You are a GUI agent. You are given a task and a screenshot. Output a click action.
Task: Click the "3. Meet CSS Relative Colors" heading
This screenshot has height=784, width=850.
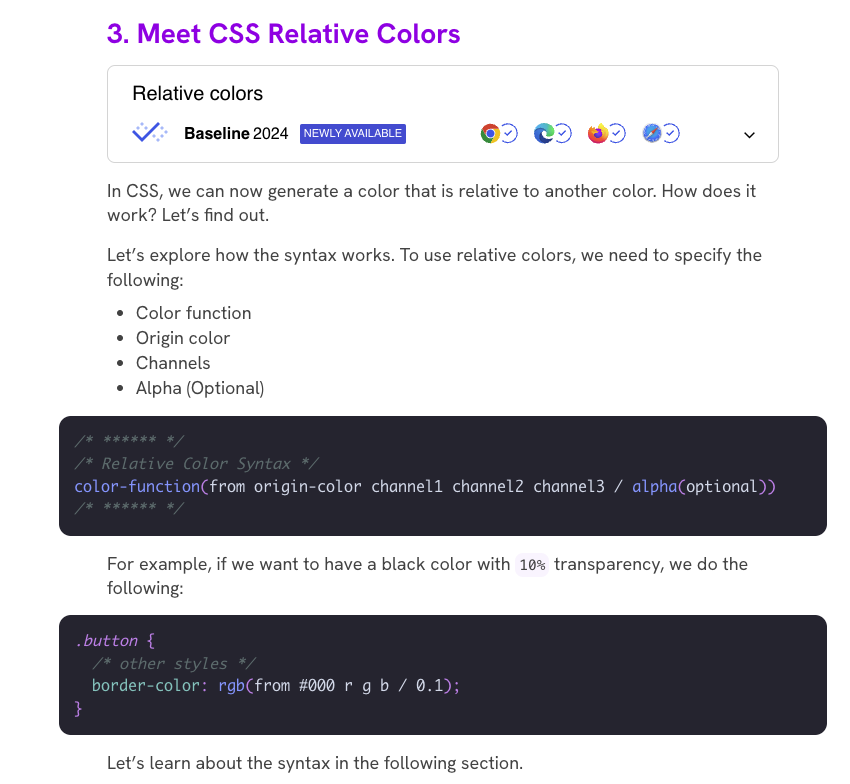pyautogui.click(x=283, y=34)
